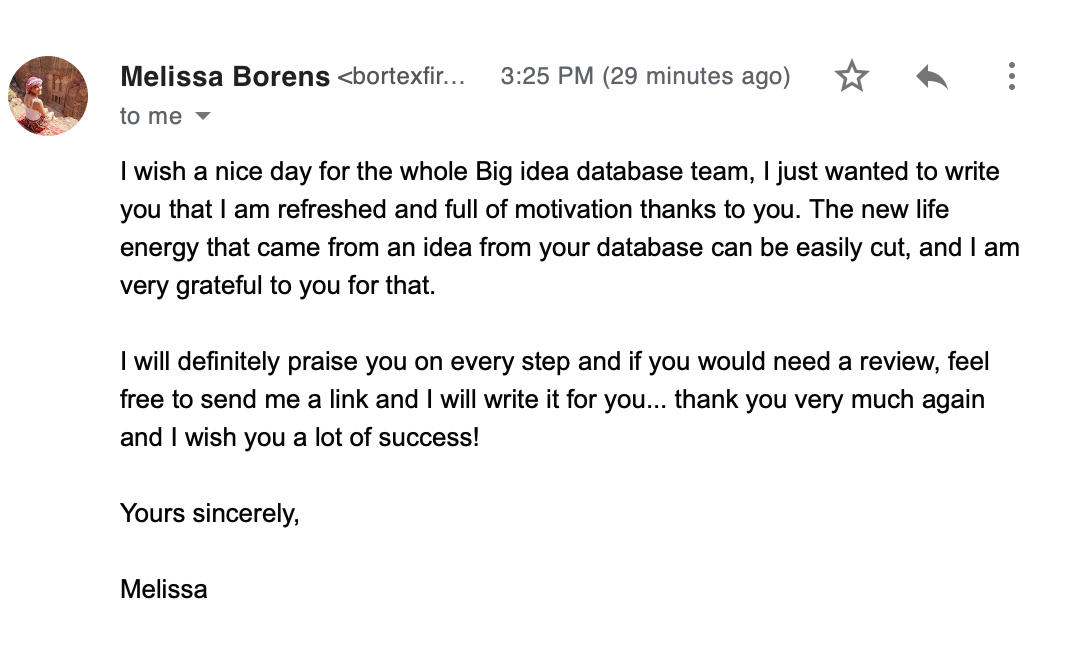
Task: Reply to Melissa using the arrow icon
Action: [x=932, y=76]
